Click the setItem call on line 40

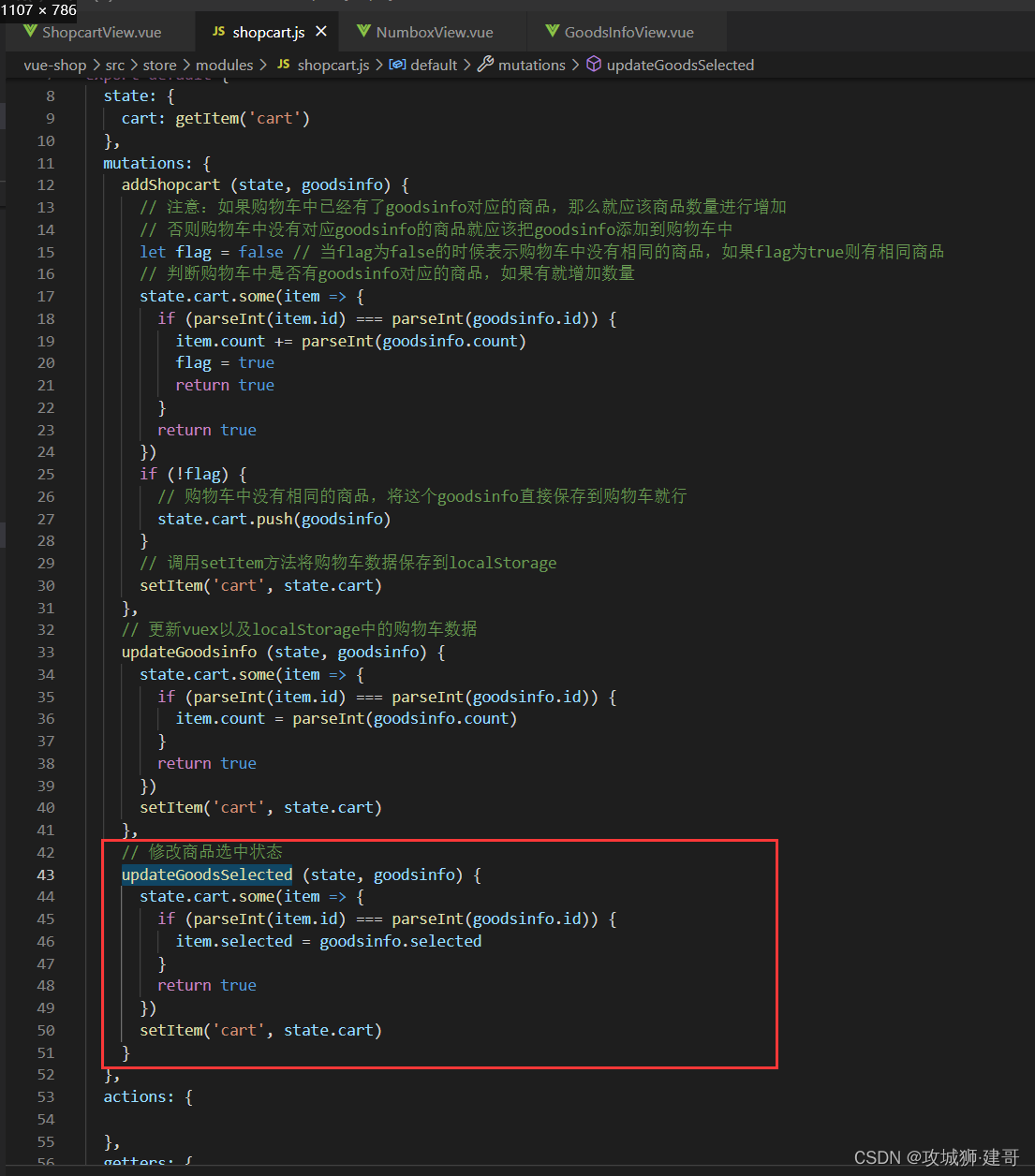click(x=261, y=807)
